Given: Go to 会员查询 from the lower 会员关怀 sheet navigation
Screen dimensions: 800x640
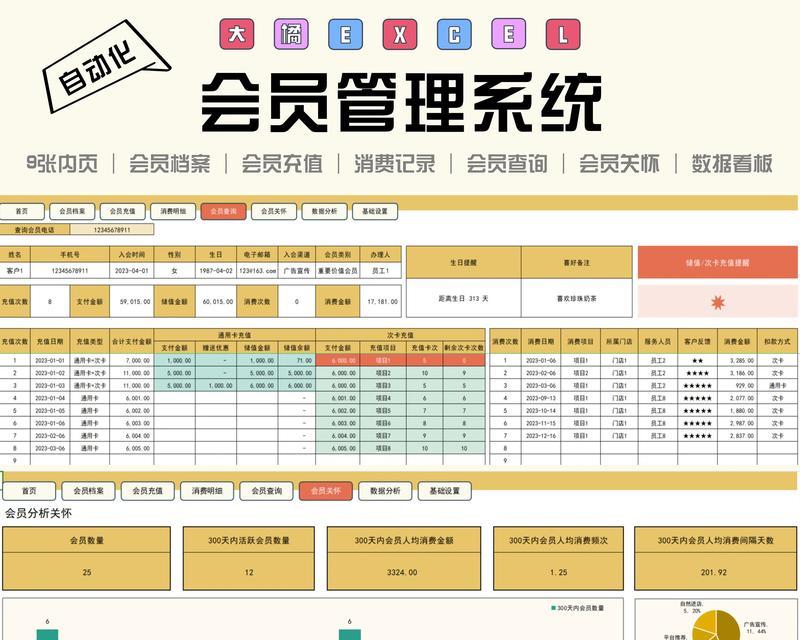Looking at the screenshot, I should coord(266,491).
